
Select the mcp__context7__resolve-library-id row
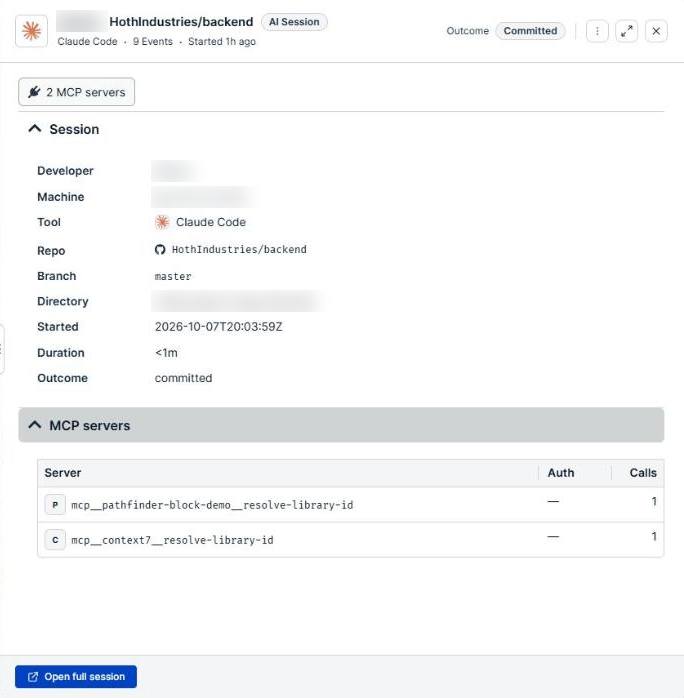[351, 540]
